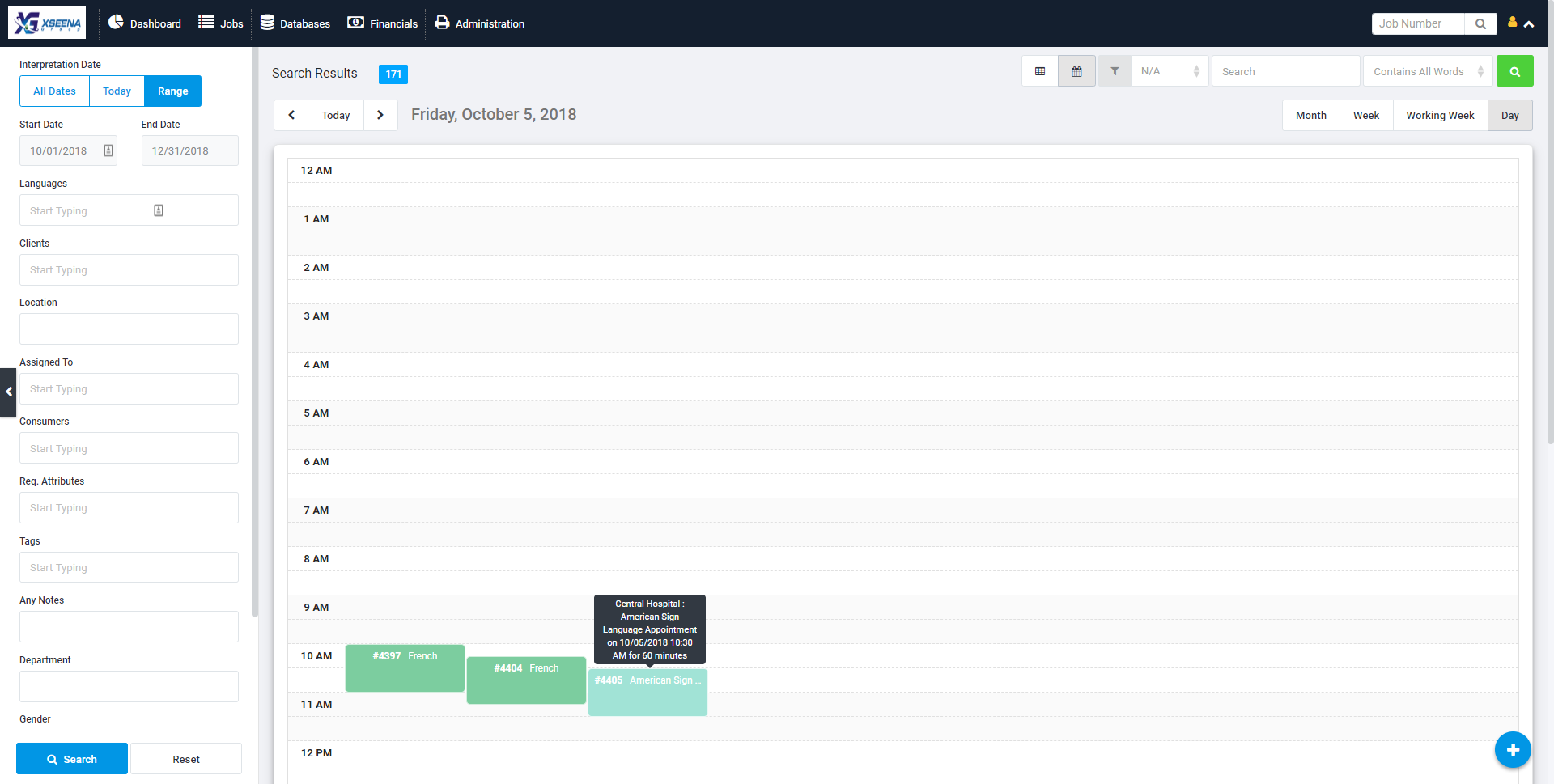Switch to the grid list view icon
Screen dimensions: 1554x784
1040,71
